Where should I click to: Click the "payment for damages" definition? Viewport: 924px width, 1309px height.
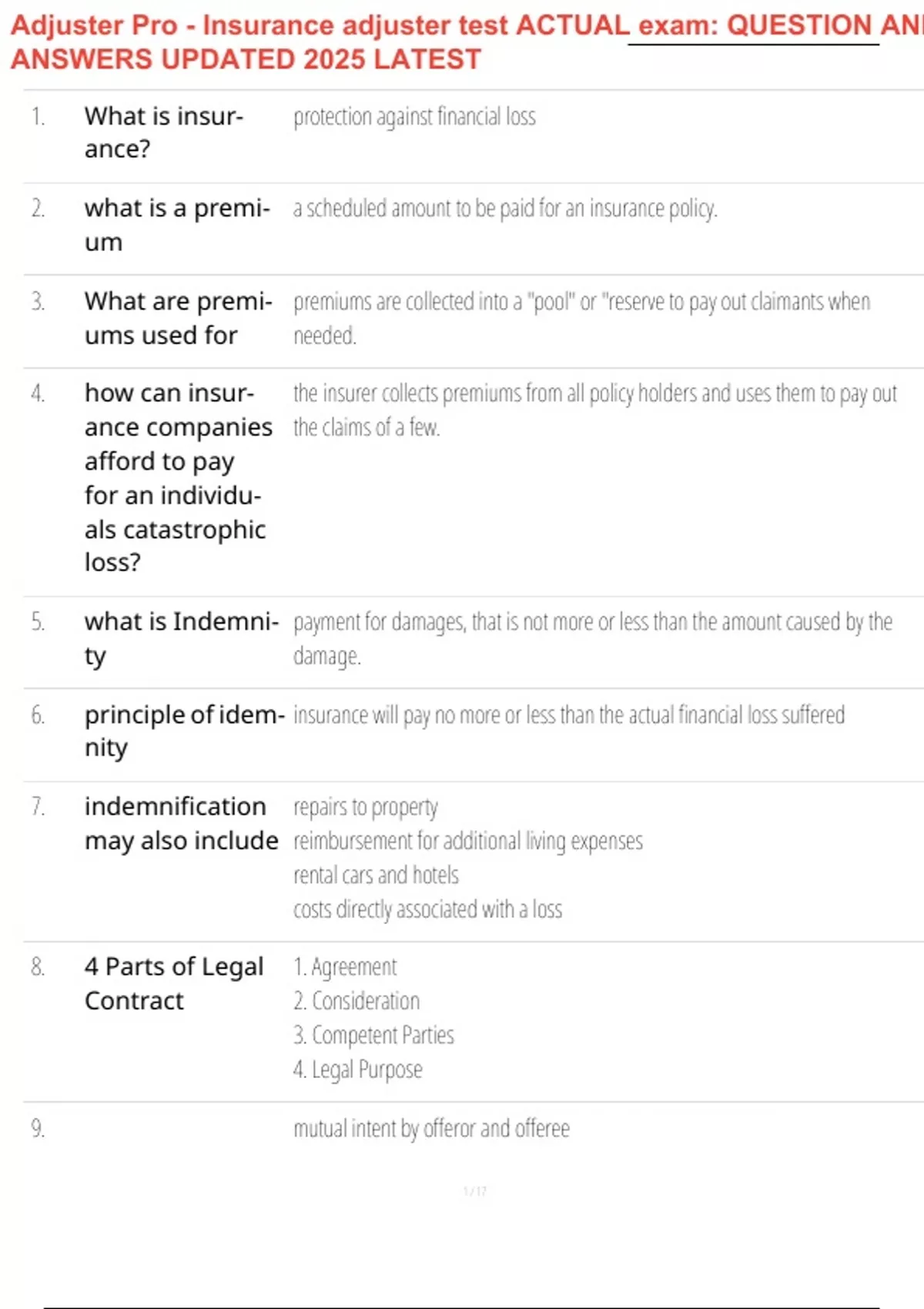click(592, 638)
